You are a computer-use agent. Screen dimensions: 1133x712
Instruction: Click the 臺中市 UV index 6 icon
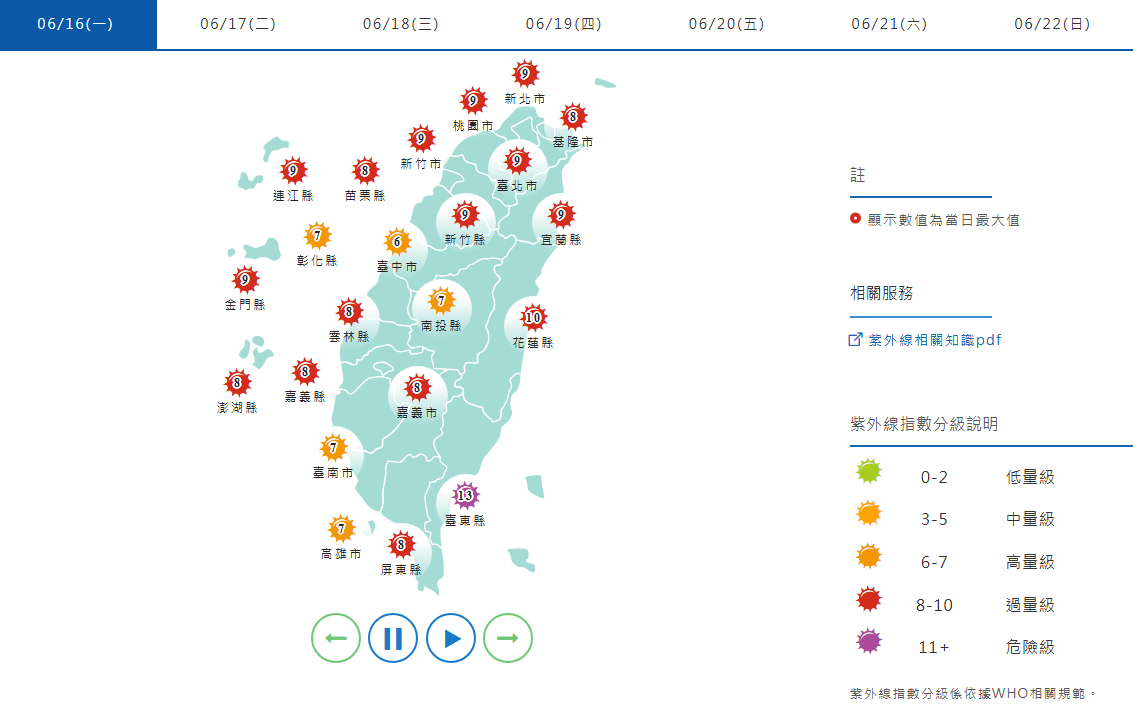coord(395,241)
